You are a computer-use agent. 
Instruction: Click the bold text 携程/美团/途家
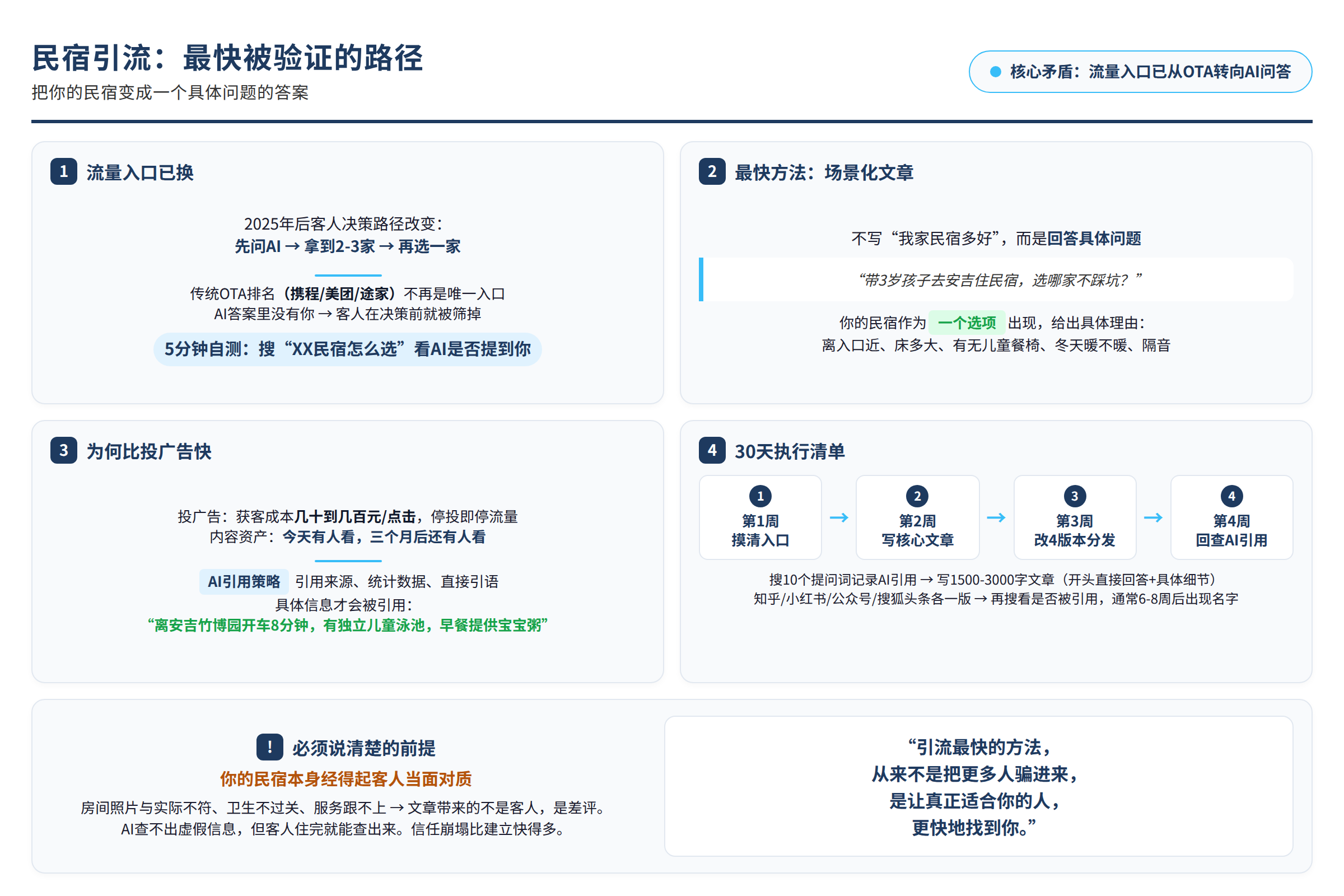339,293
